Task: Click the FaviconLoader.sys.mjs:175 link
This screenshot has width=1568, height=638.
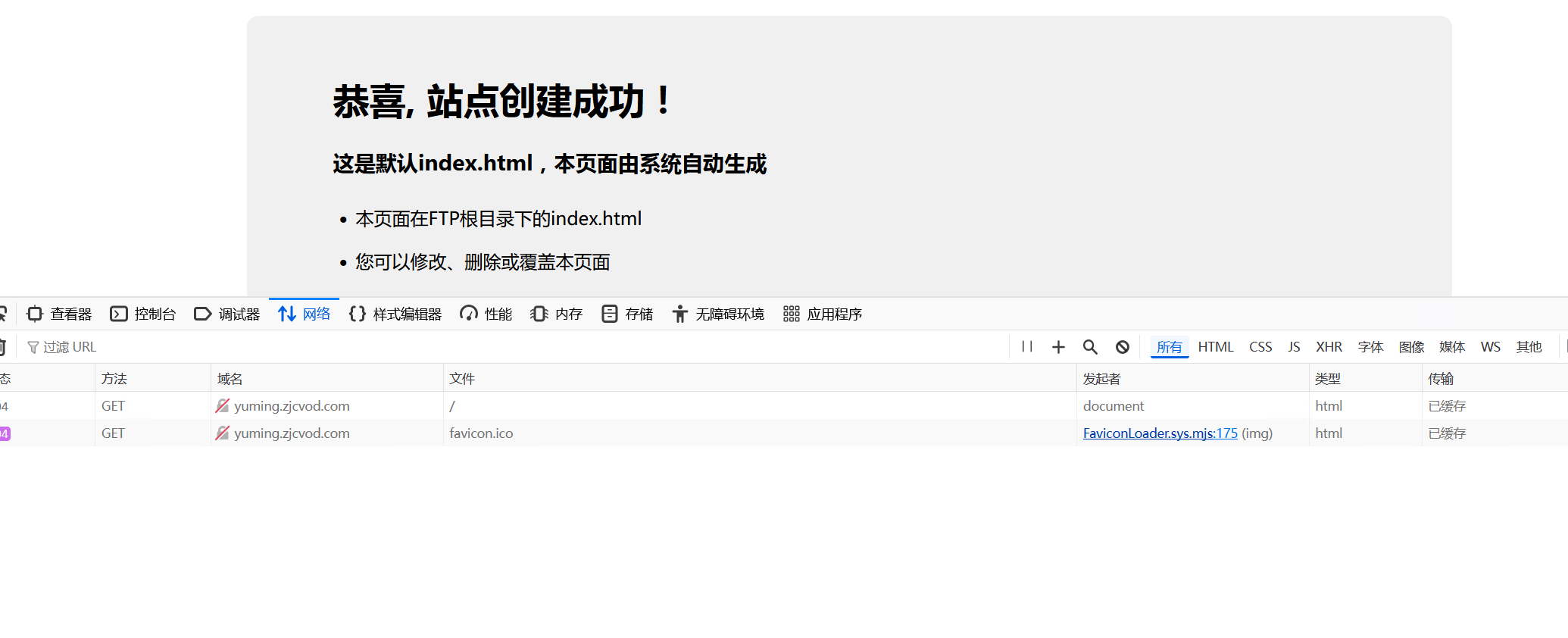Action: coord(1160,433)
